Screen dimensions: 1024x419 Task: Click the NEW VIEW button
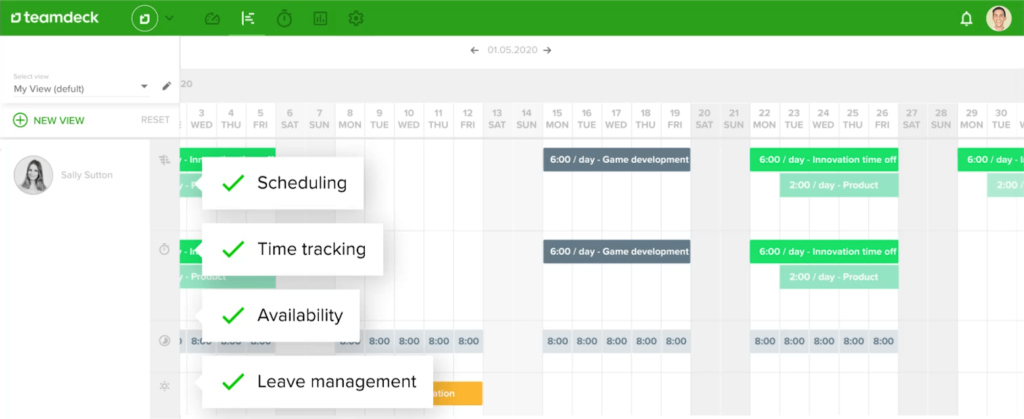pyautogui.click(x=49, y=120)
